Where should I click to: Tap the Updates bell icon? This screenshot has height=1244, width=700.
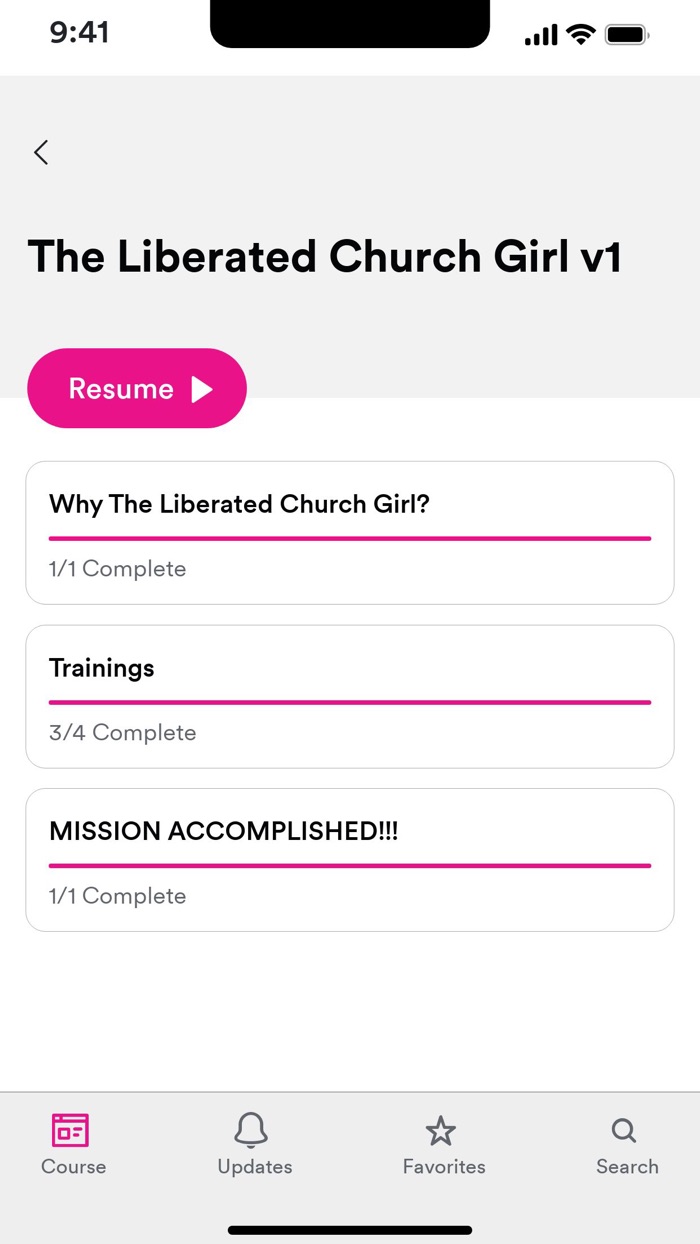pyautogui.click(x=252, y=1130)
